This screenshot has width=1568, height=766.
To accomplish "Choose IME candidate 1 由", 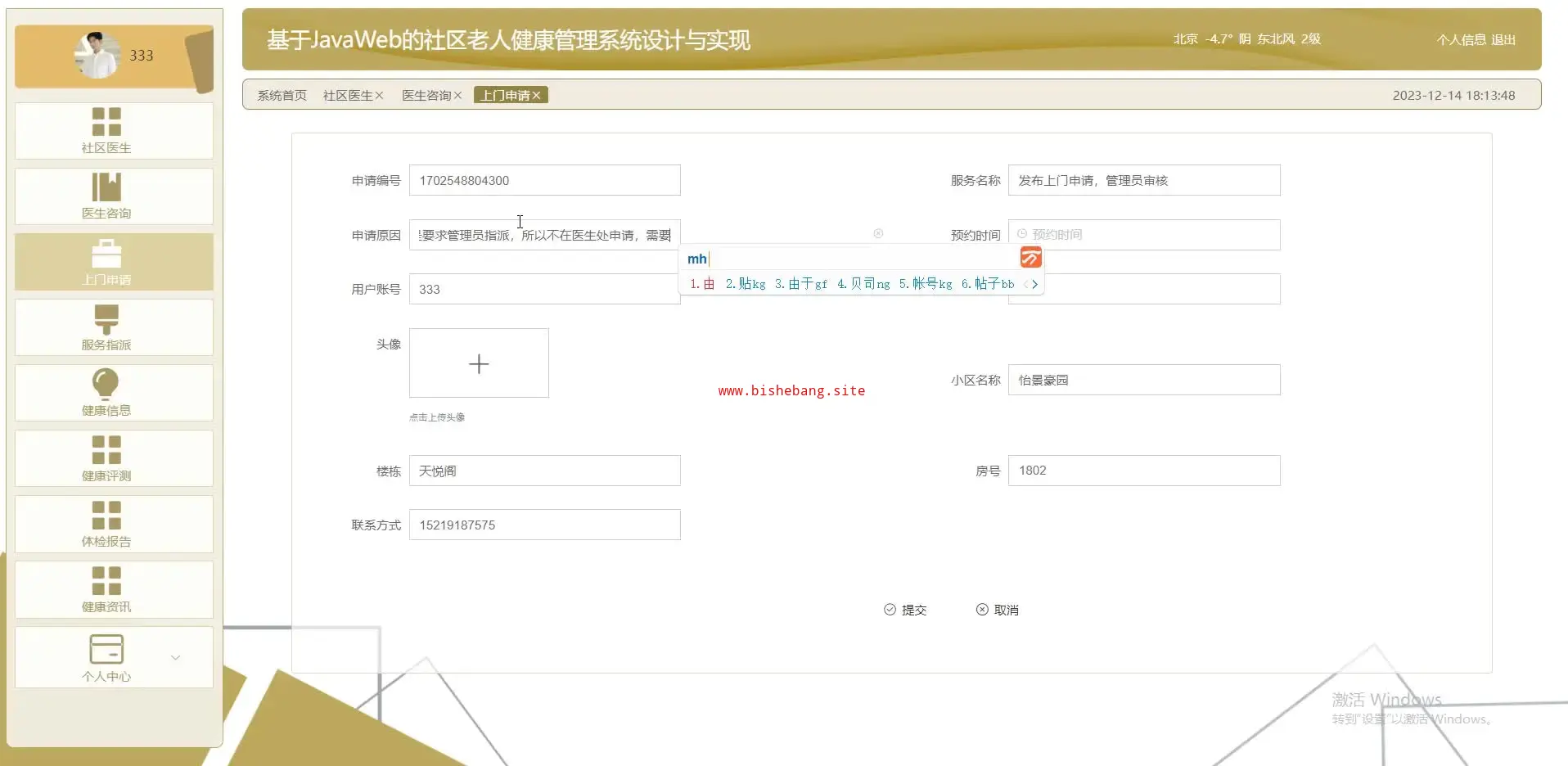I will [702, 284].
